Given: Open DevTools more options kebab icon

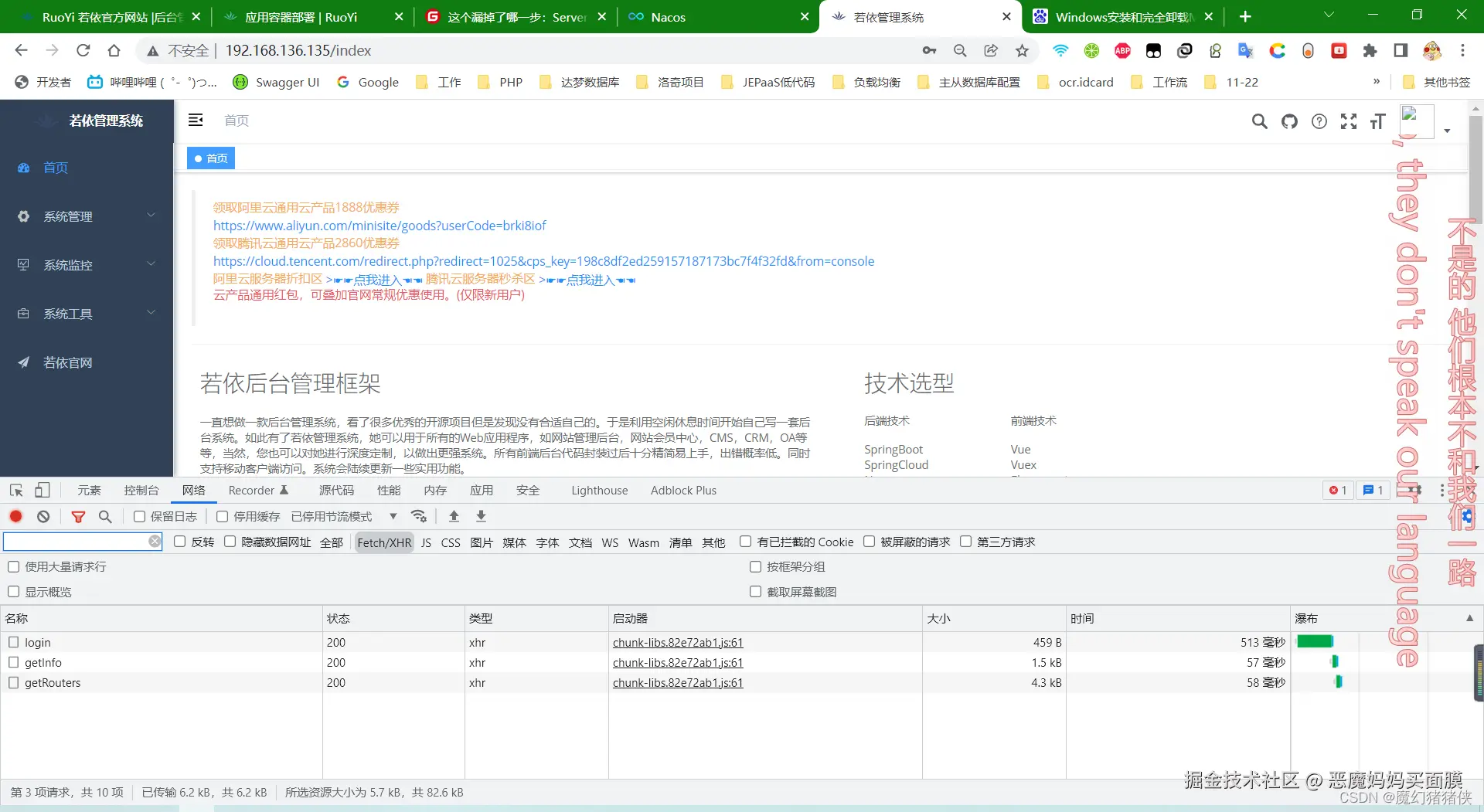Looking at the screenshot, I should [x=1442, y=490].
